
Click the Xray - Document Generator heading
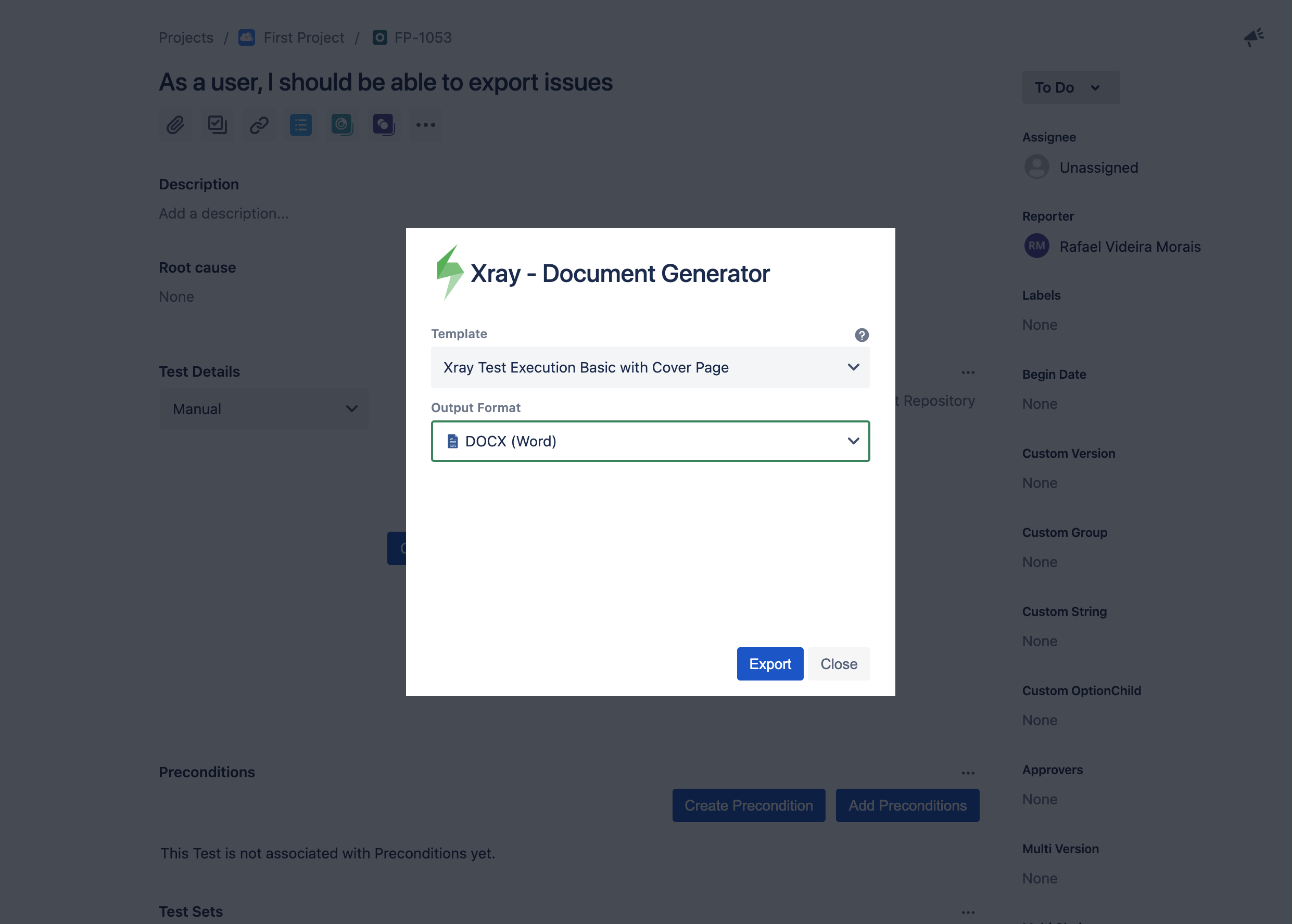coord(620,274)
